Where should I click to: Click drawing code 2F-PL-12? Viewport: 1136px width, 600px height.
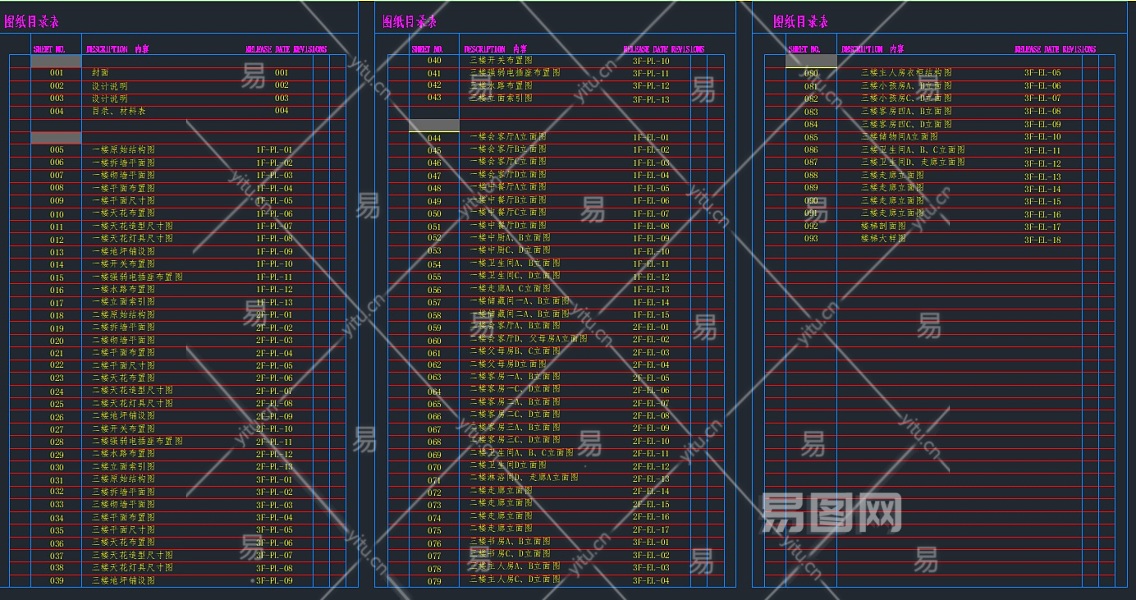tap(275, 454)
